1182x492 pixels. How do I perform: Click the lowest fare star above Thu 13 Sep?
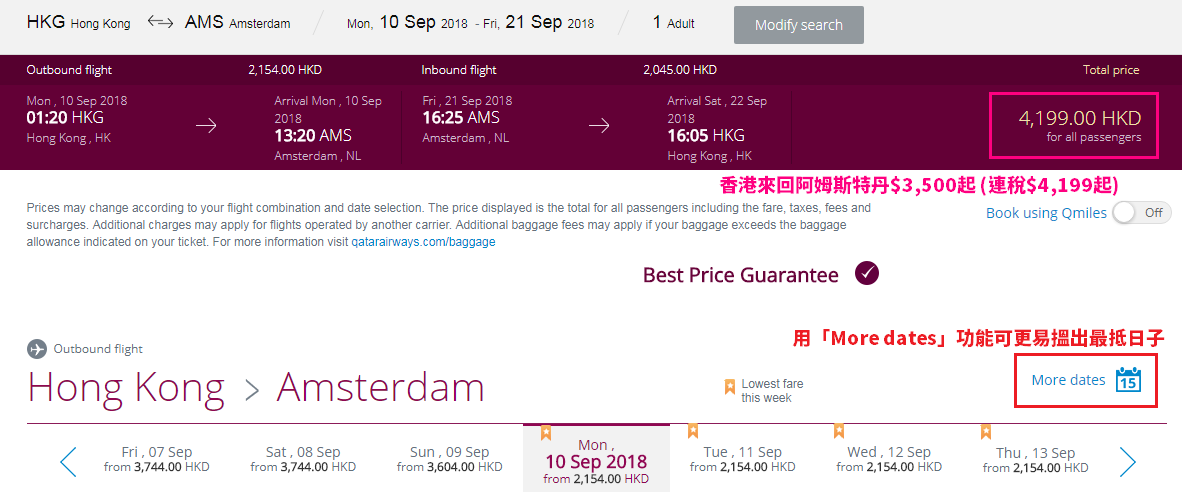985,431
